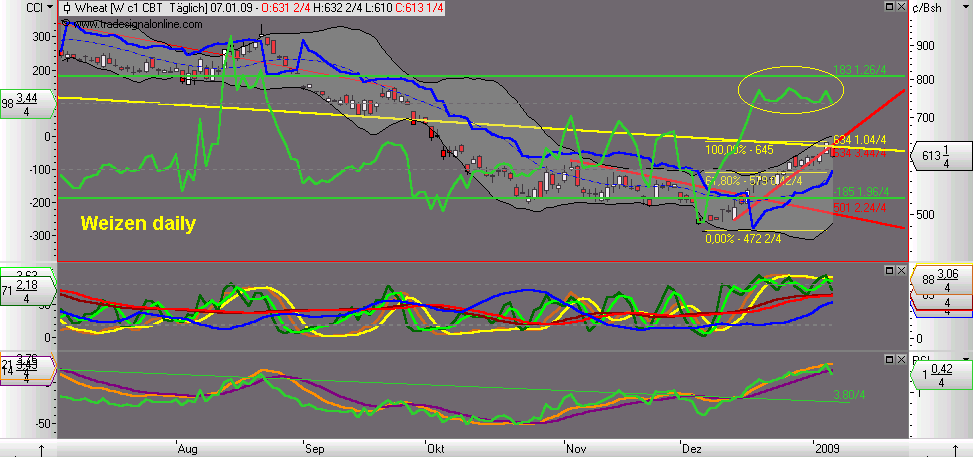Click the -300 level on CCI axis
Viewport: 973px width, 457px height.
click(x=41, y=236)
